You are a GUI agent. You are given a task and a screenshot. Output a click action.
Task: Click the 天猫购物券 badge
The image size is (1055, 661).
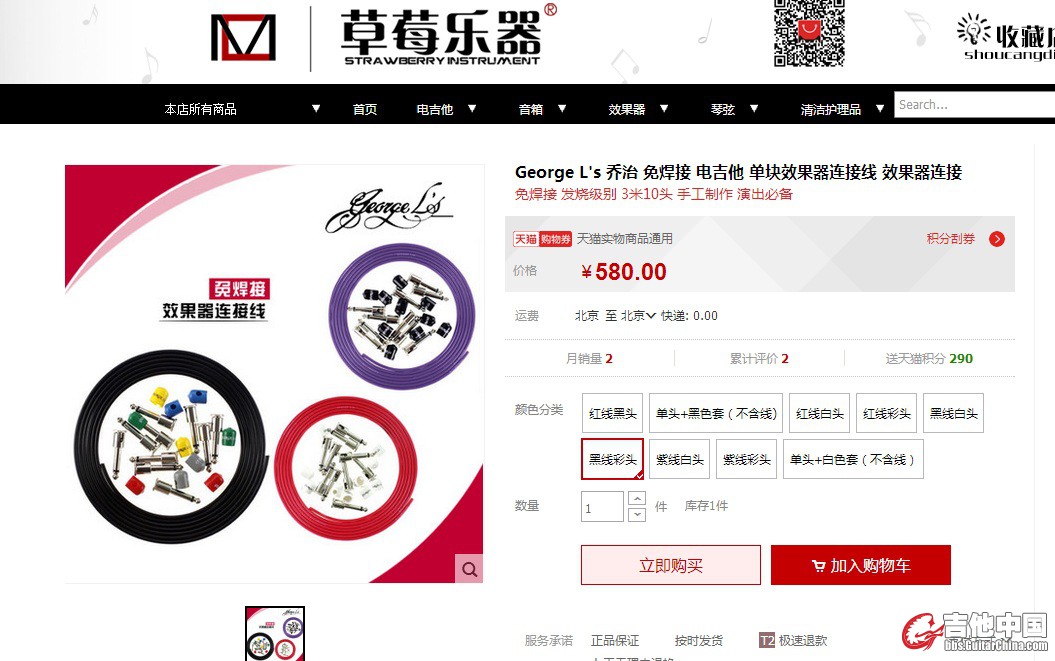542,239
